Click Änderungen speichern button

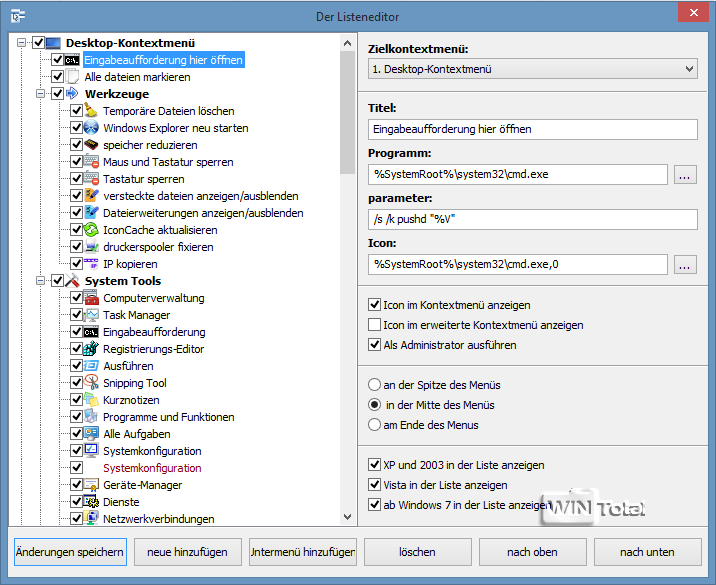[70, 552]
